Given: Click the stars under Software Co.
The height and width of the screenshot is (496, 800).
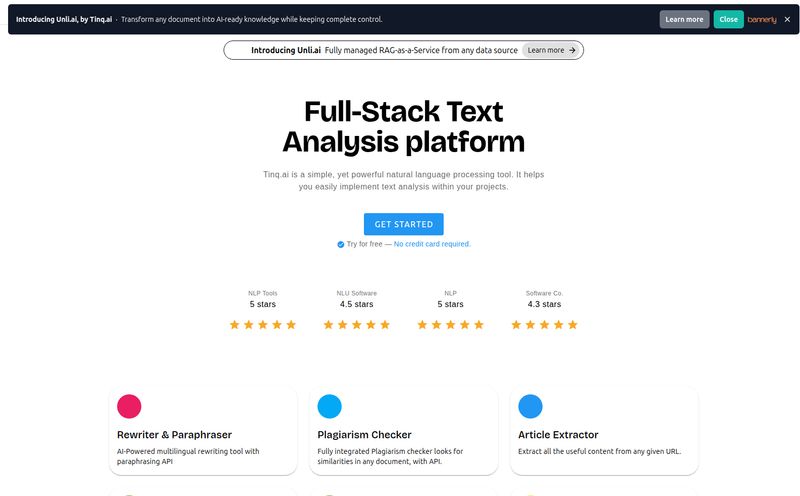Looking at the screenshot, I should (x=544, y=325).
